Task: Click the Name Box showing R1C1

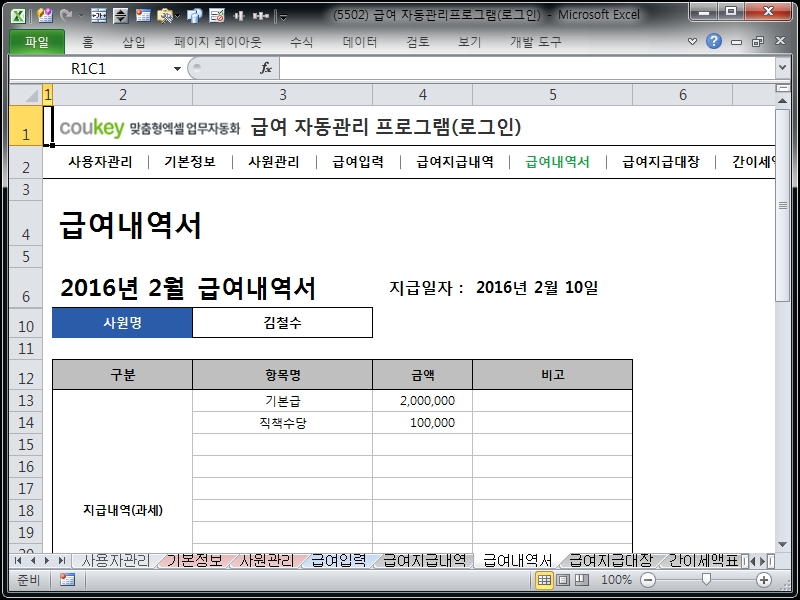Action: (x=88, y=68)
